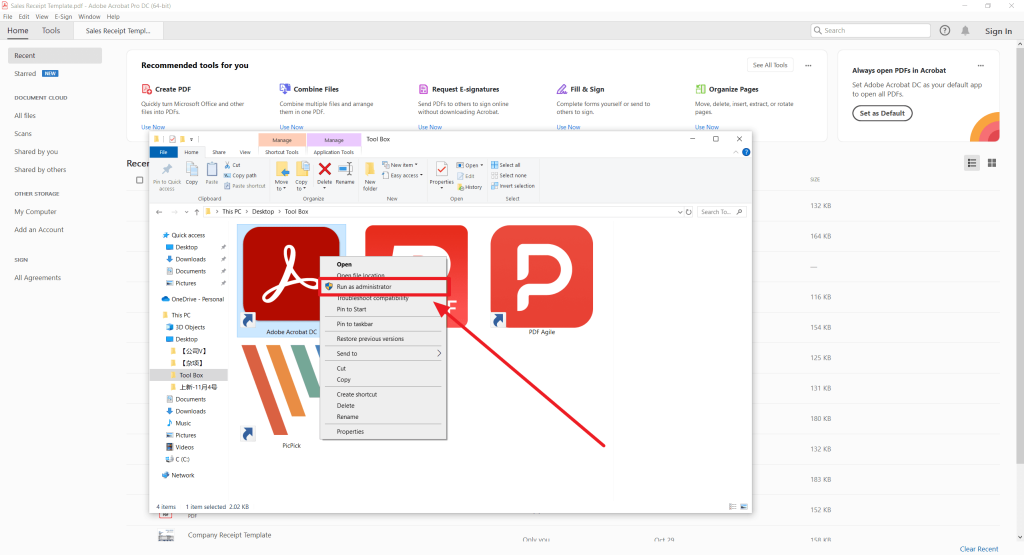The height and width of the screenshot is (555, 1024).
Task: Click History in the Open group
Action: tap(470, 187)
